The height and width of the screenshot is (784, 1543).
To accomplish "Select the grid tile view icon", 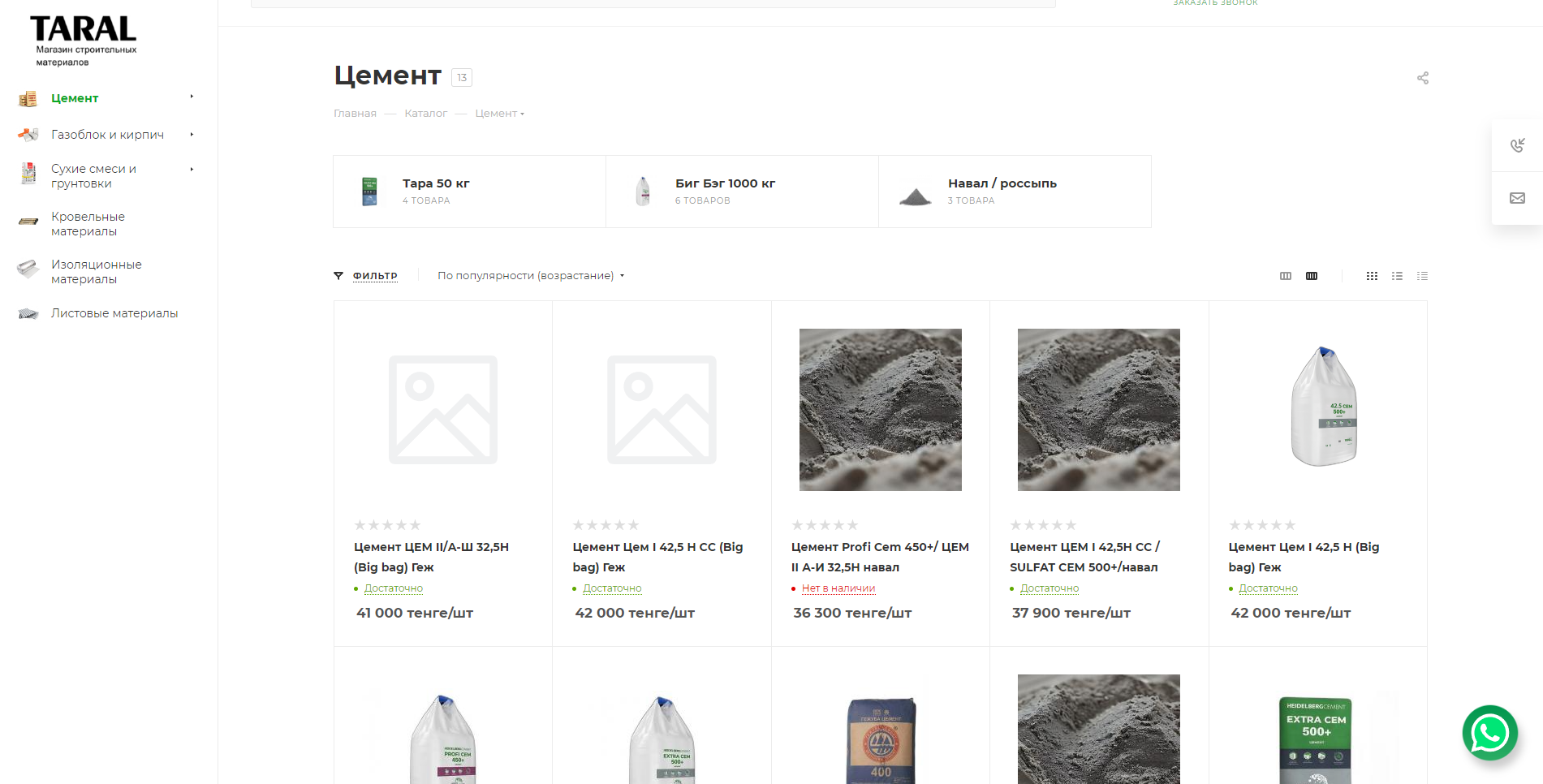I will (x=1372, y=276).
